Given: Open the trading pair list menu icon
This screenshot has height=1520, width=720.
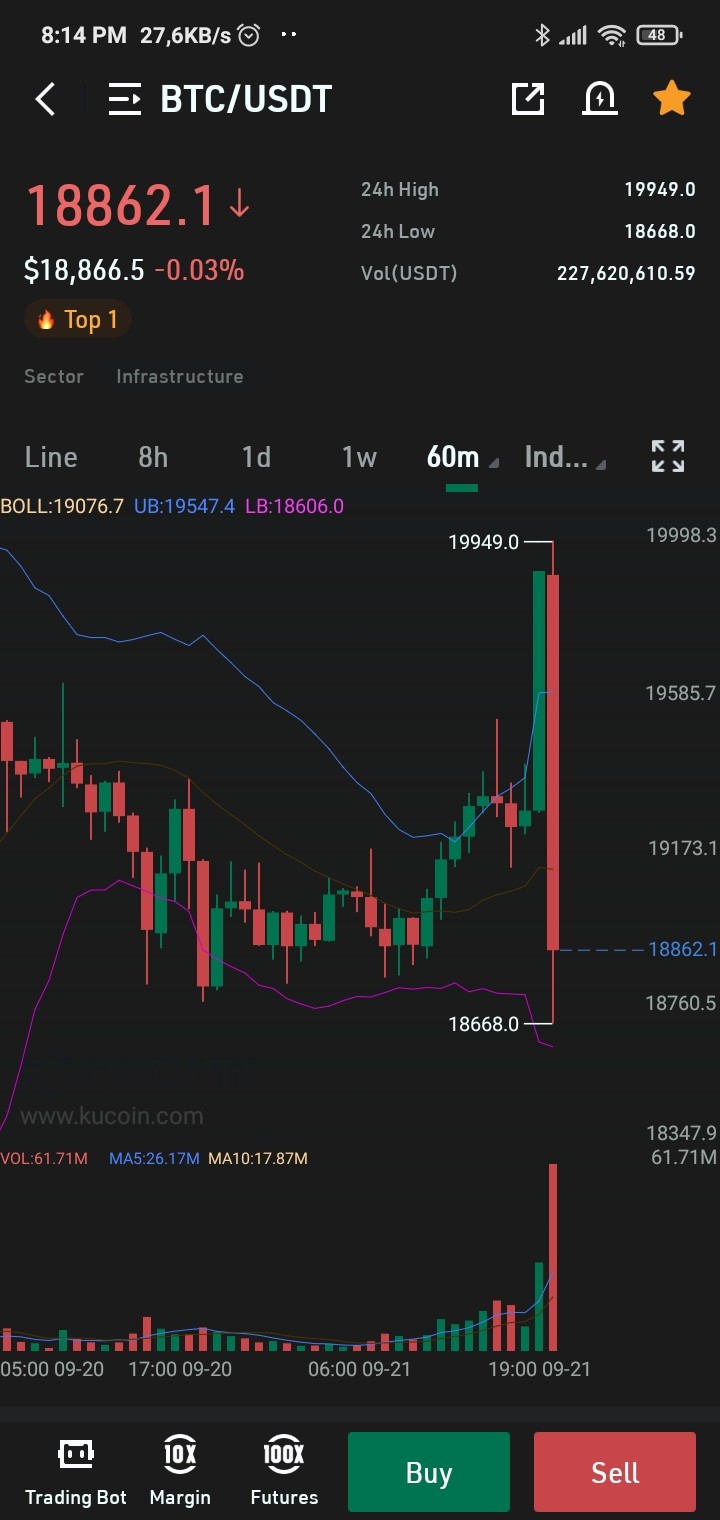Looking at the screenshot, I should tap(125, 99).
